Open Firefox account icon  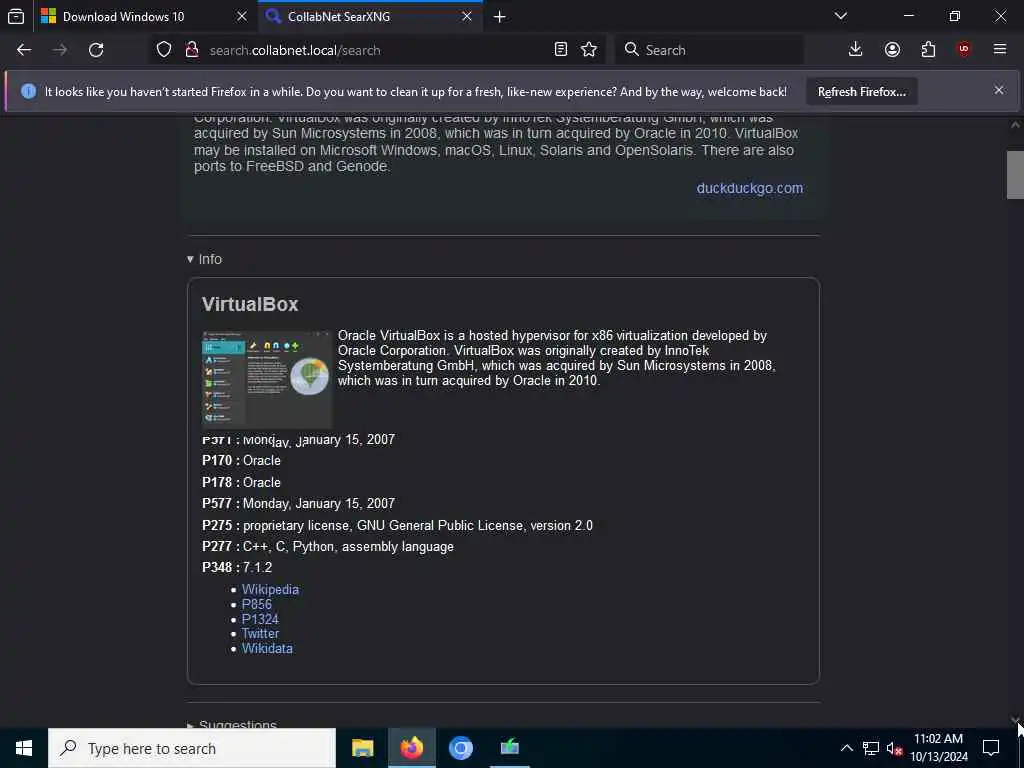(x=892, y=50)
